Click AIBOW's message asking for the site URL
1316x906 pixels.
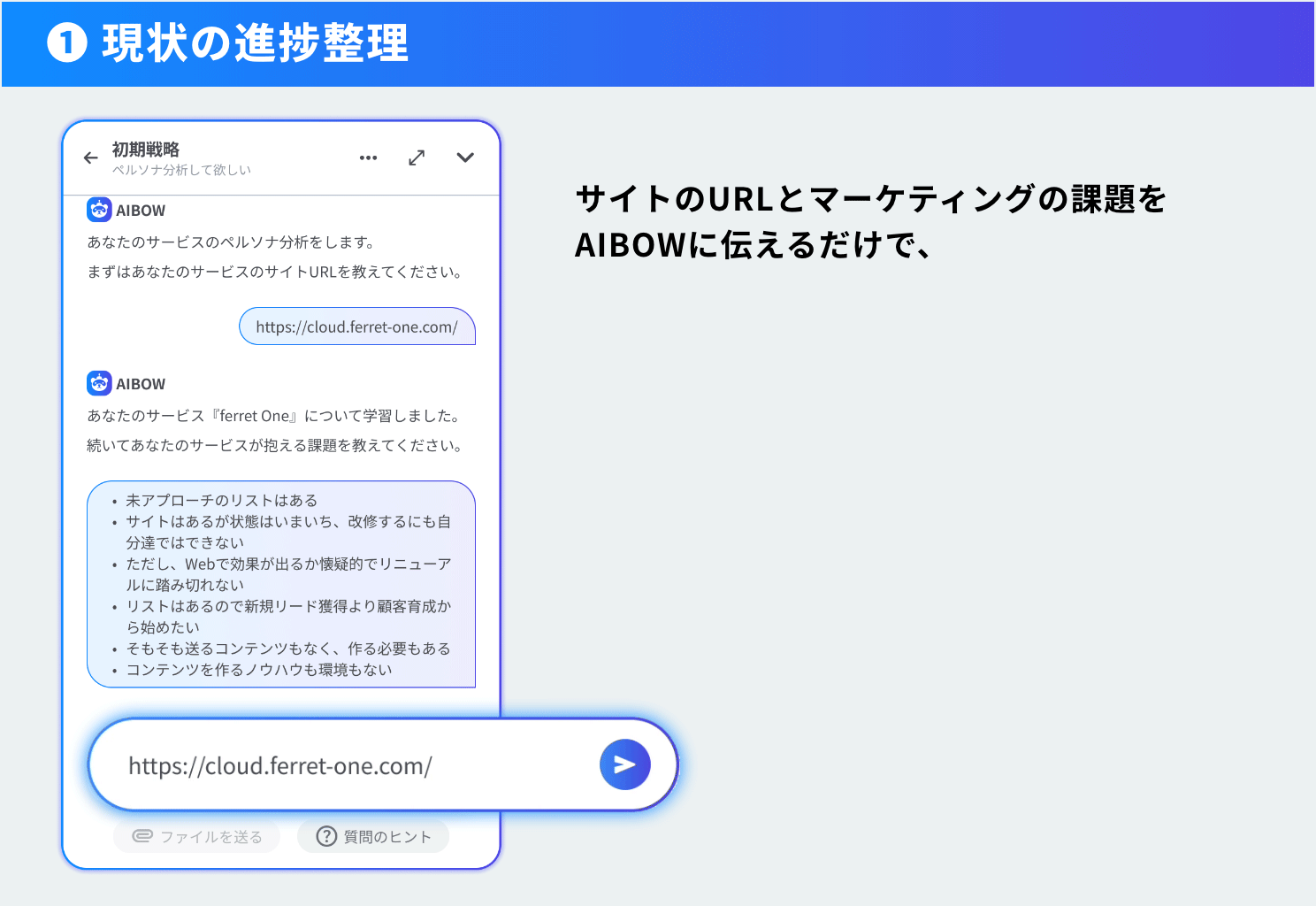(x=276, y=272)
